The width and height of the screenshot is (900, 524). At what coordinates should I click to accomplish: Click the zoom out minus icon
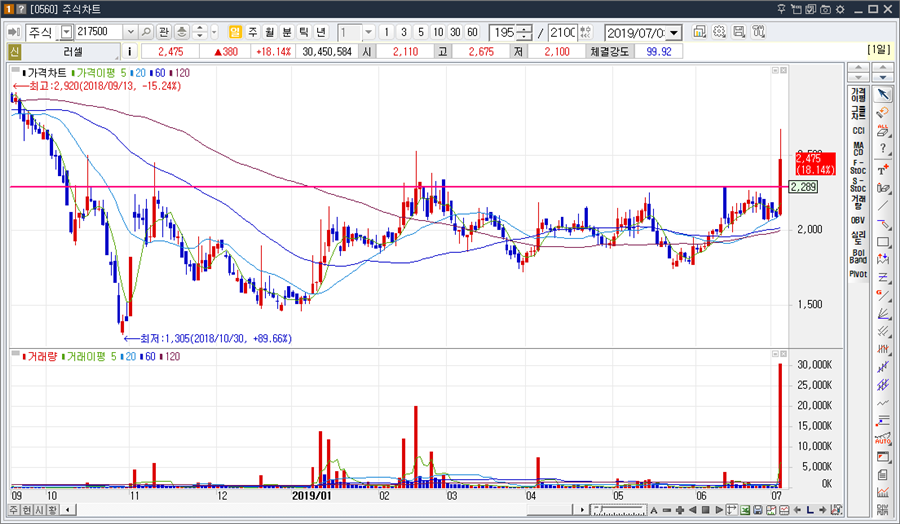coord(667,510)
